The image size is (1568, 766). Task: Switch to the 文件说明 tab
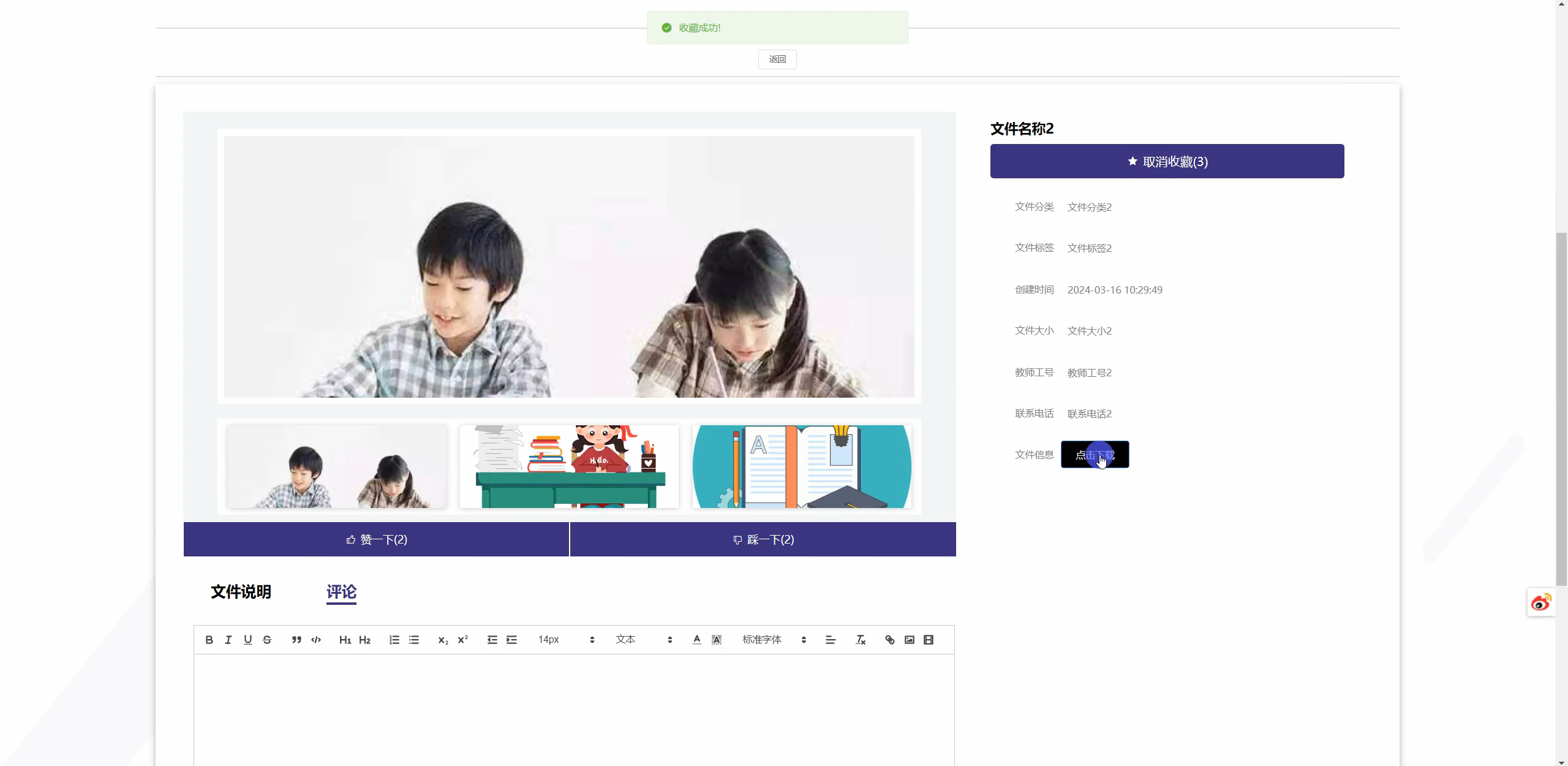pyautogui.click(x=241, y=592)
